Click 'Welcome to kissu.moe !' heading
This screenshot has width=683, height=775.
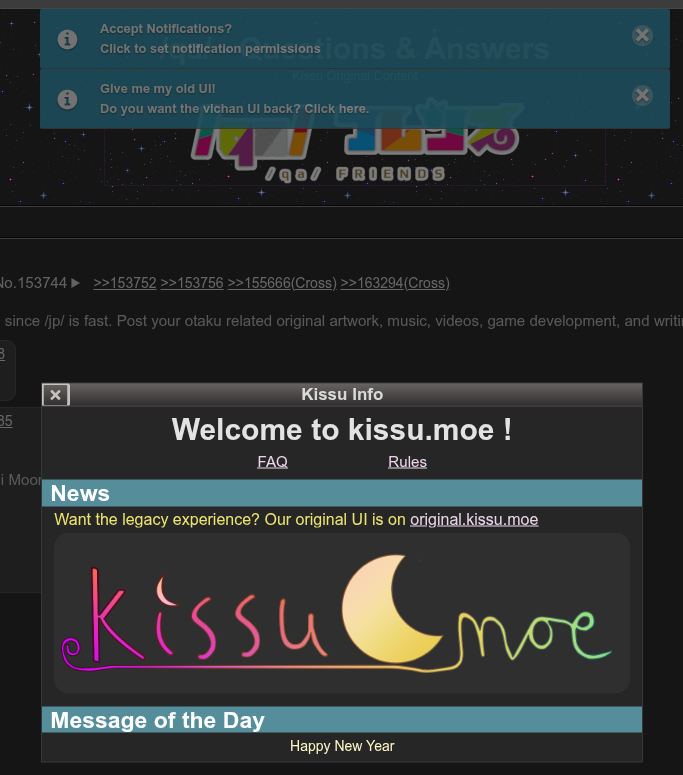click(342, 430)
